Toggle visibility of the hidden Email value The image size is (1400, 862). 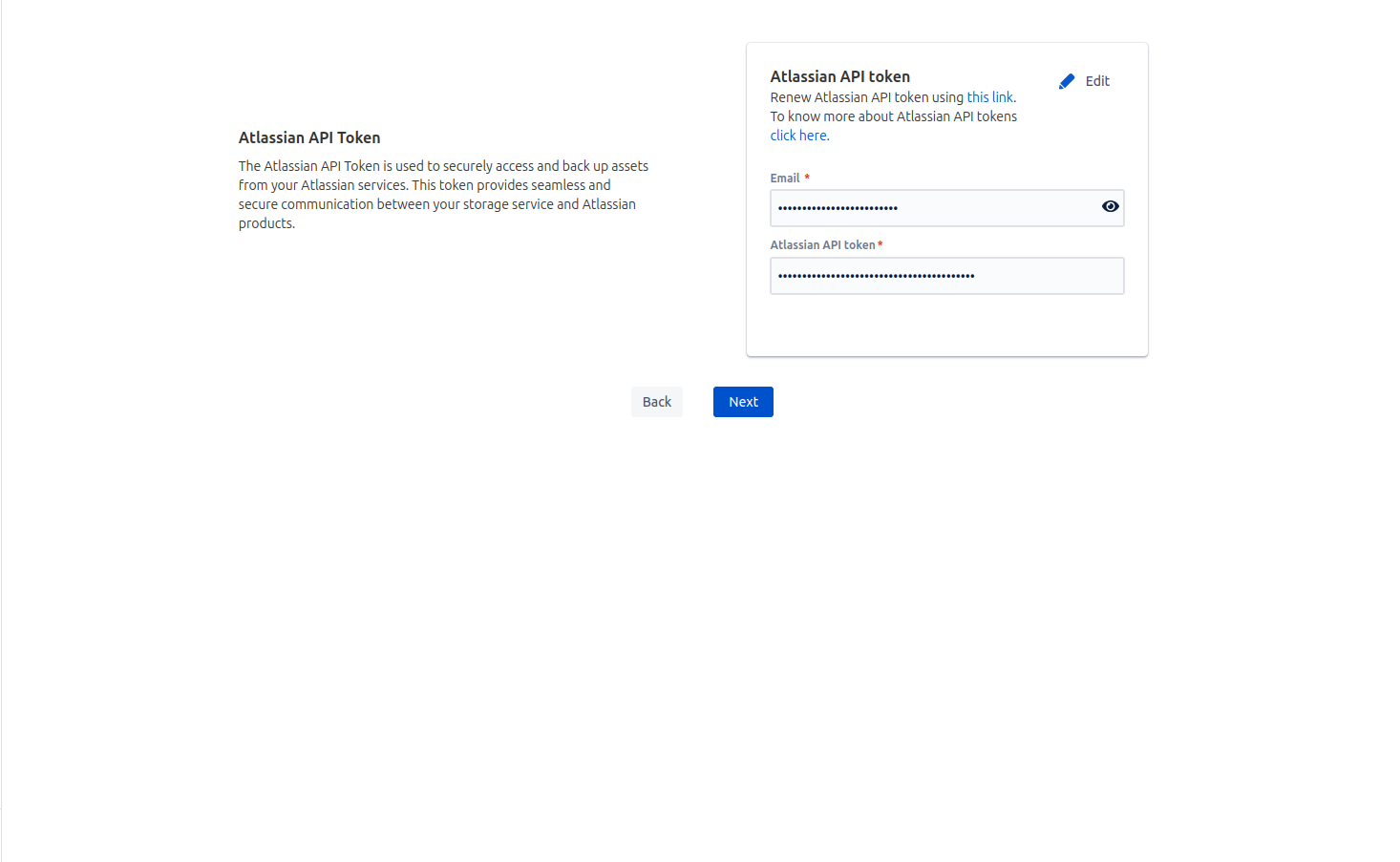[1110, 206]
